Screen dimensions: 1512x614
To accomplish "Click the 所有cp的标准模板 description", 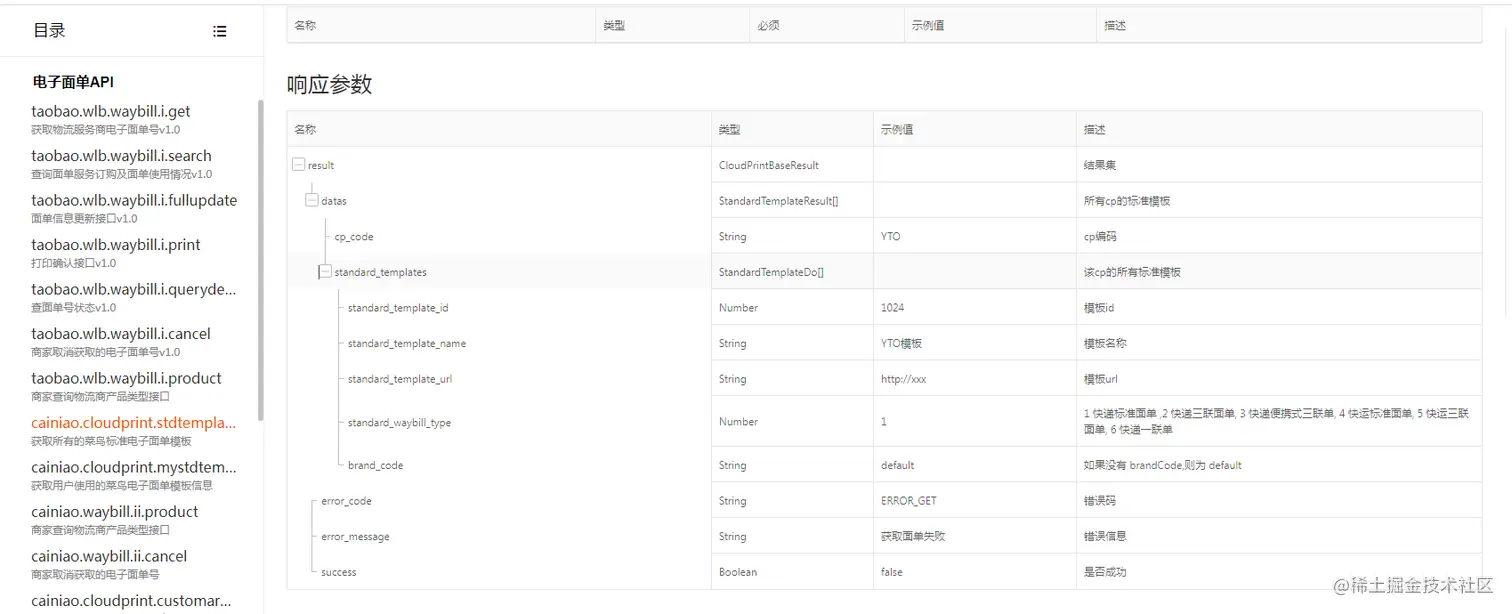I will pyautogui.click(x=1127, y=201).
